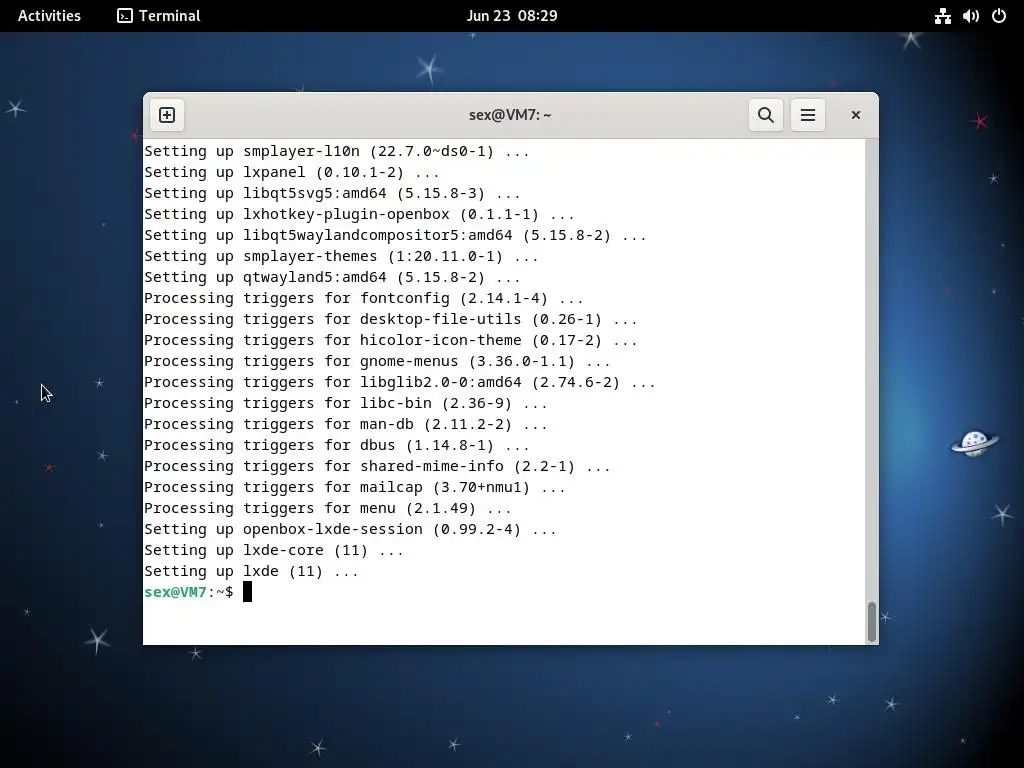Click the gnome-menus triggers line
The image size is (1024, 768).
click(x=377, y=361)
